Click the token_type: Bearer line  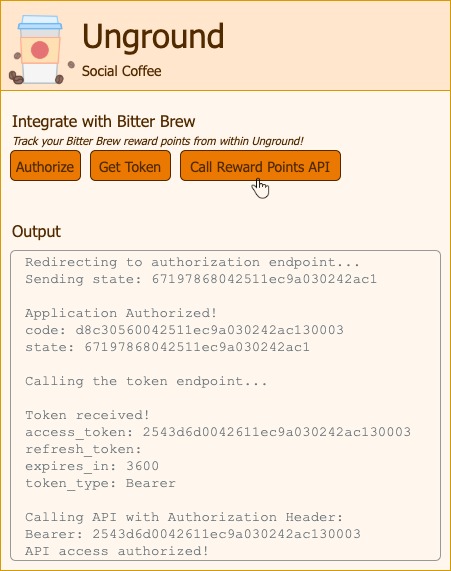tap(100, 483)
